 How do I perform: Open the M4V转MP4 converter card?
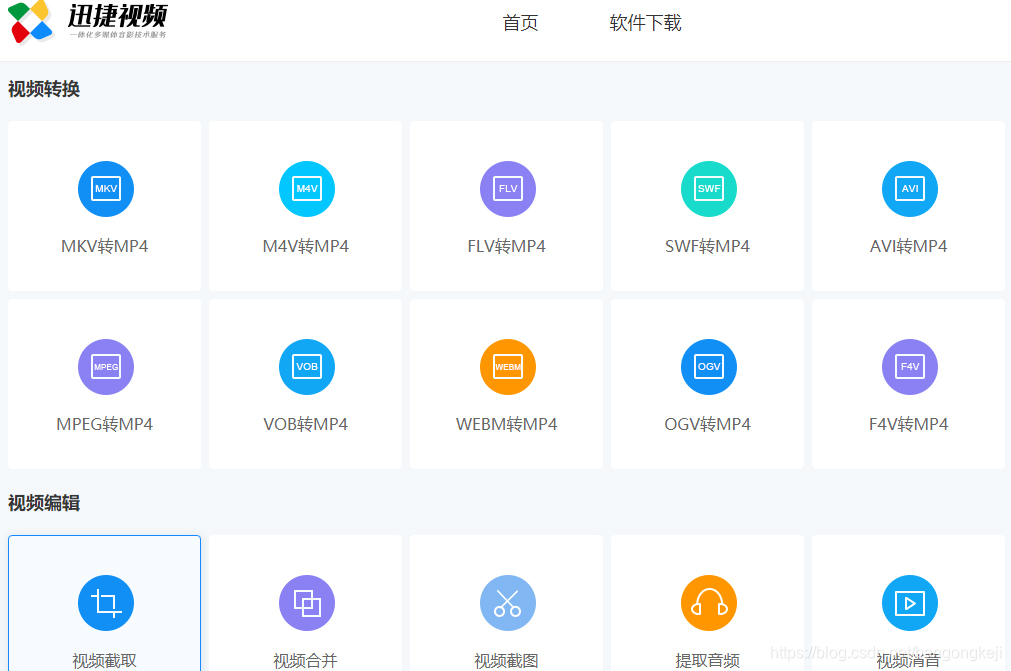click(x=306, y=206)
